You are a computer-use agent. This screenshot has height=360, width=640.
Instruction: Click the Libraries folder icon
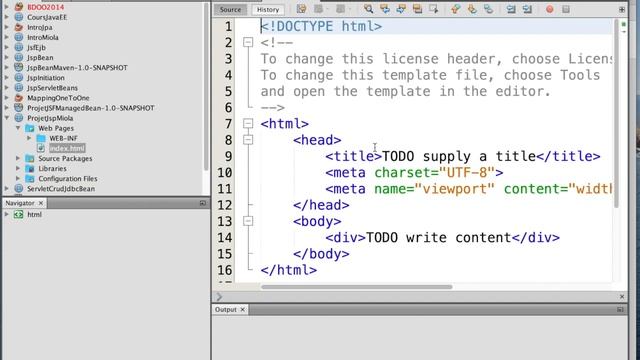click(30, 169)
